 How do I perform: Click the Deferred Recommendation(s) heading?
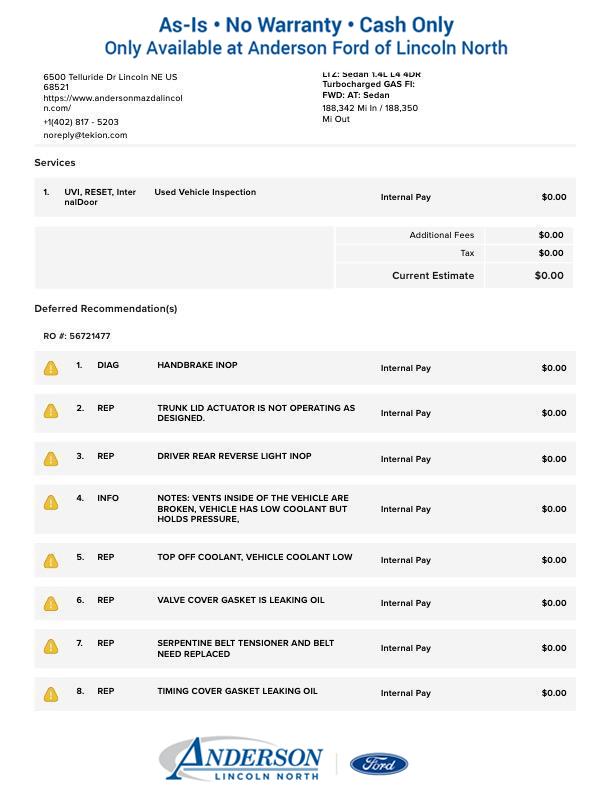click(105, 309)
